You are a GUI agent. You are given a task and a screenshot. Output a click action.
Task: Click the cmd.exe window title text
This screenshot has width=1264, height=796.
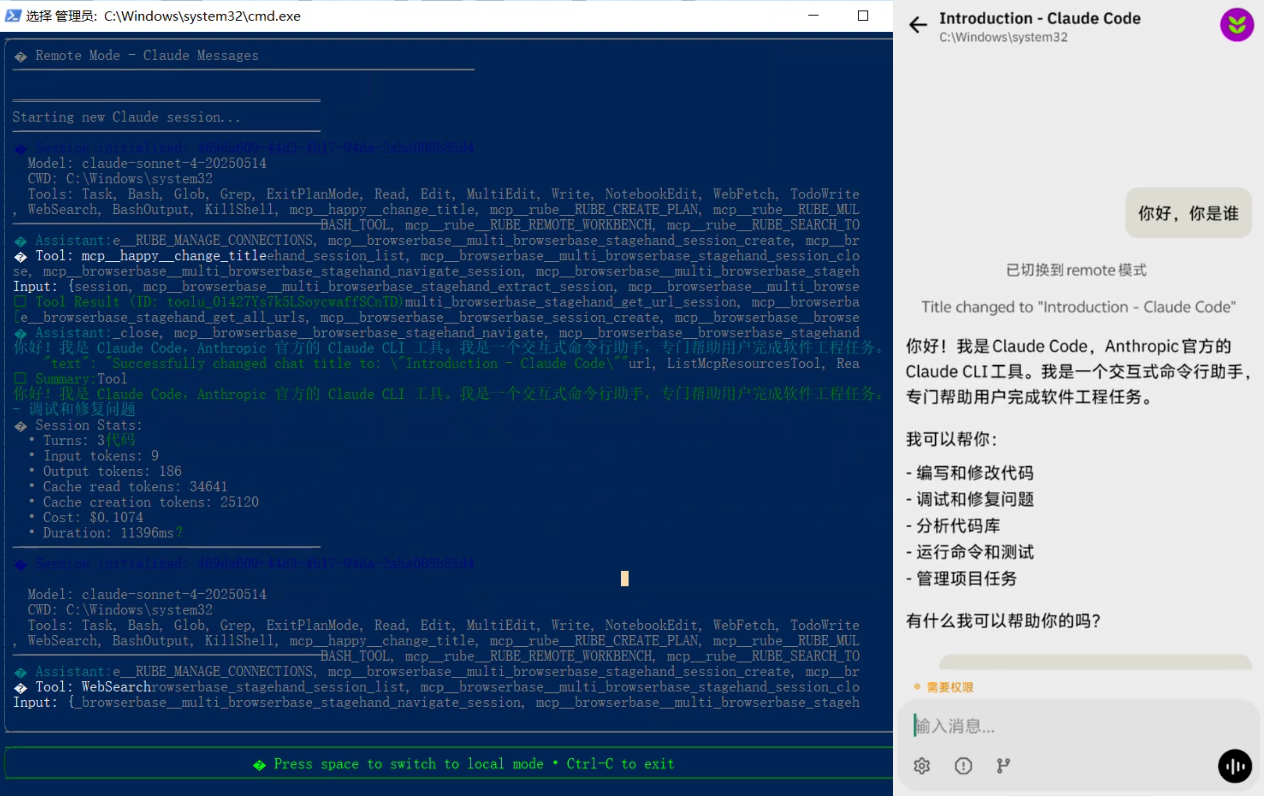(163, 16)
